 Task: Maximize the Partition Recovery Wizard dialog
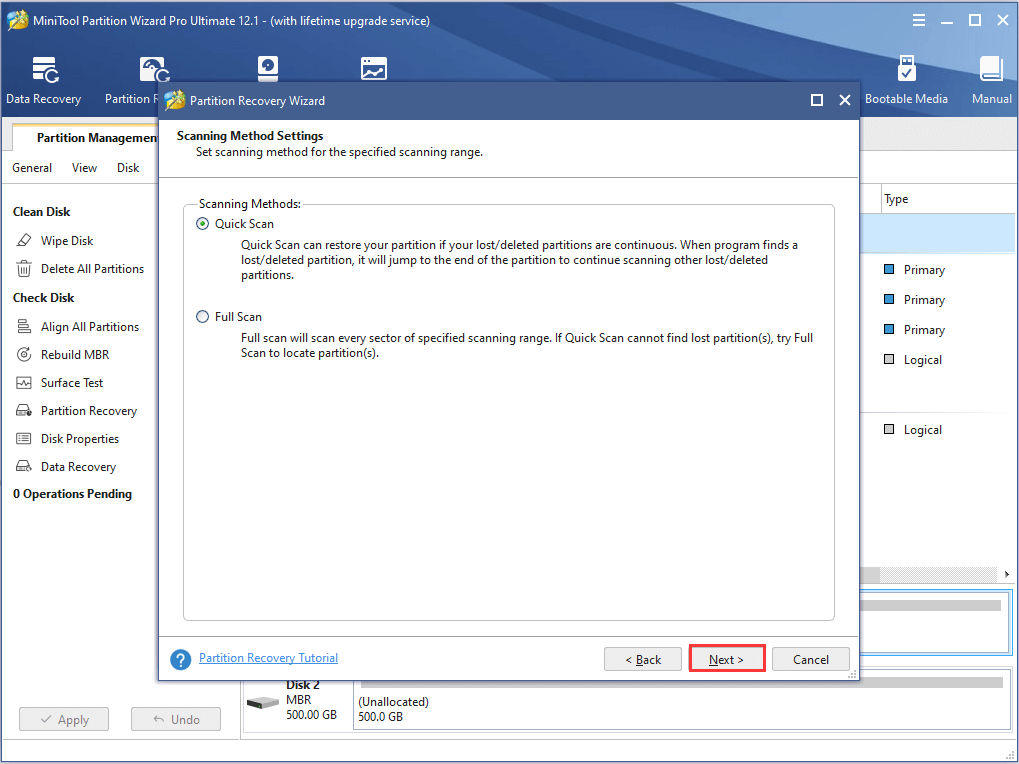[817, 100]
